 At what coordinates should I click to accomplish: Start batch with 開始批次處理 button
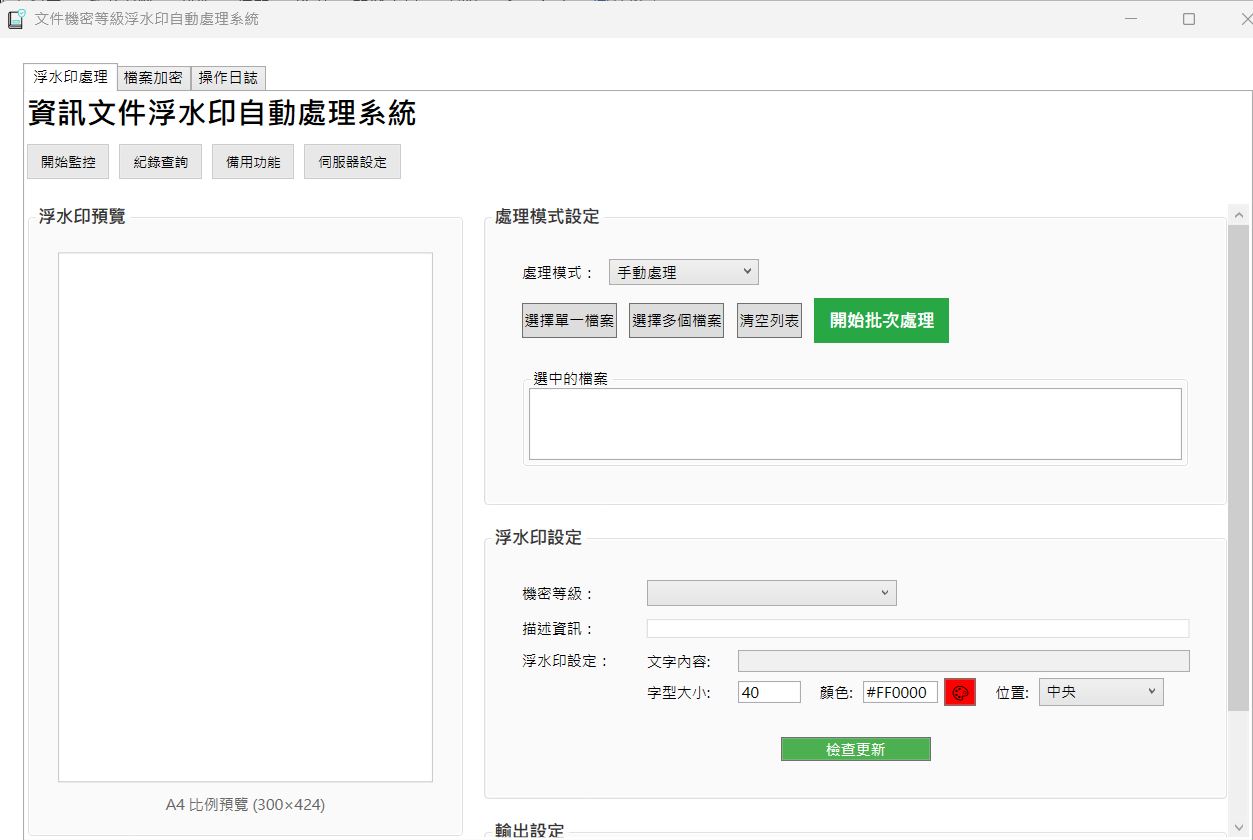point(881,321)
